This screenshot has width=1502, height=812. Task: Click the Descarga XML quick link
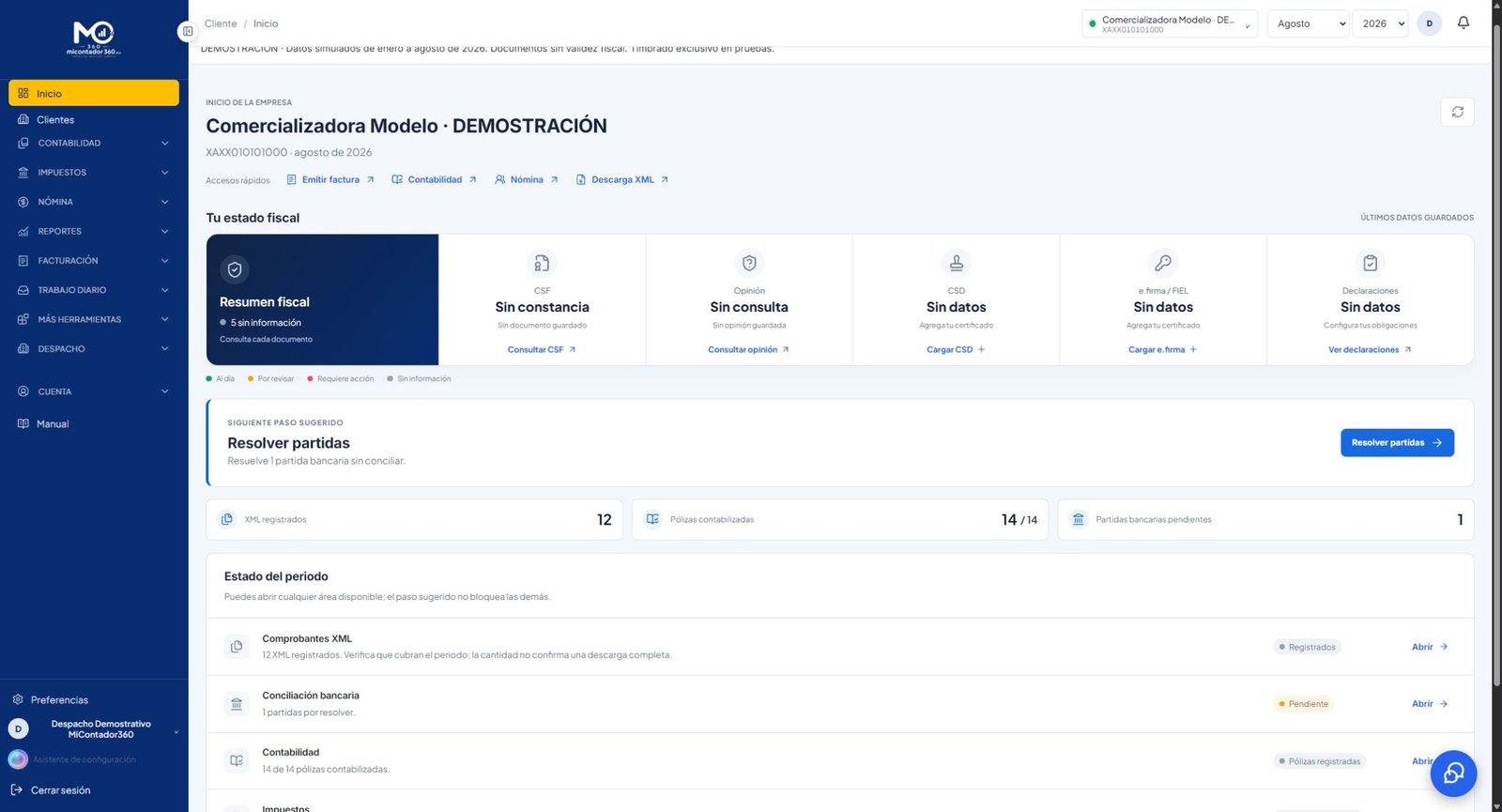point(622,179)
